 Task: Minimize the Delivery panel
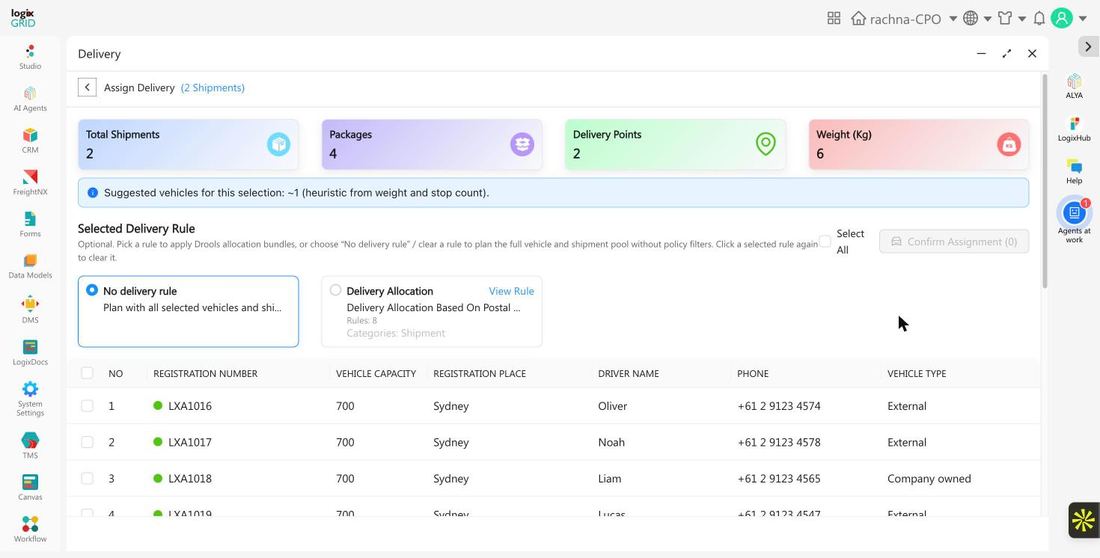(981, 53)
